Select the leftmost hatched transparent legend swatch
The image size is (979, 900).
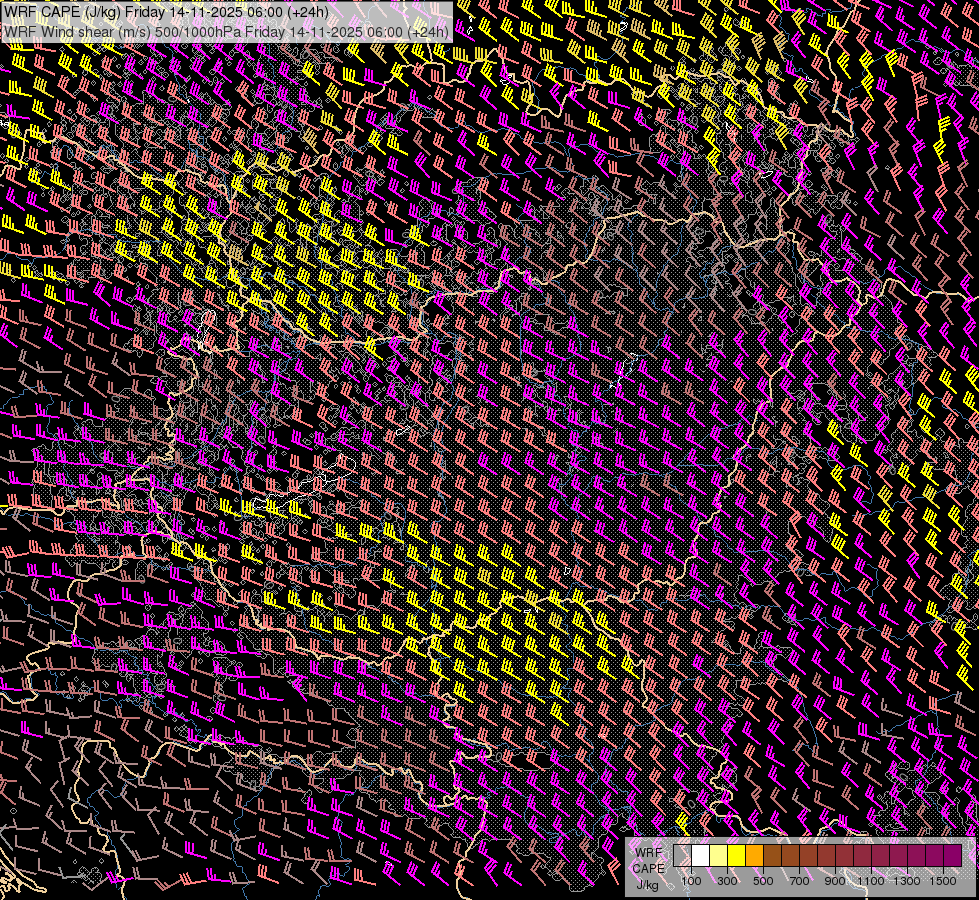pos(683,856)
